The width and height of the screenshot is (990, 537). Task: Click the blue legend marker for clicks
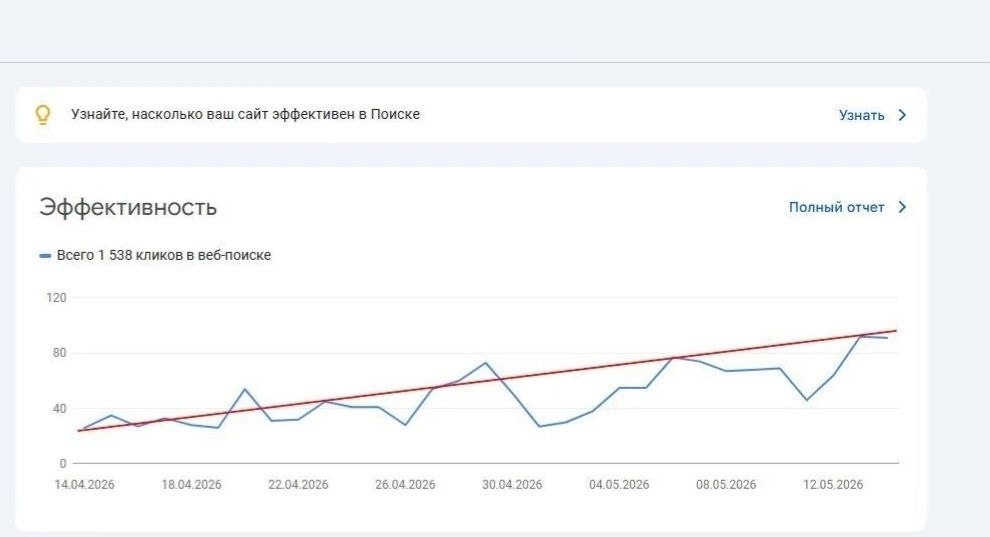pyautogui.click(x=45, y=256)
